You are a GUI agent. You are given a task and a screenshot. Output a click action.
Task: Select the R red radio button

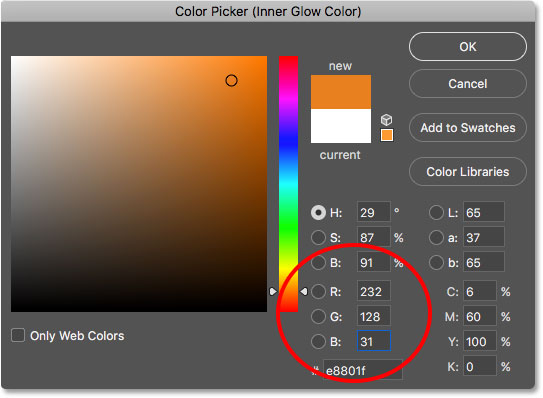pyautogui.click(x=318, y=292)
